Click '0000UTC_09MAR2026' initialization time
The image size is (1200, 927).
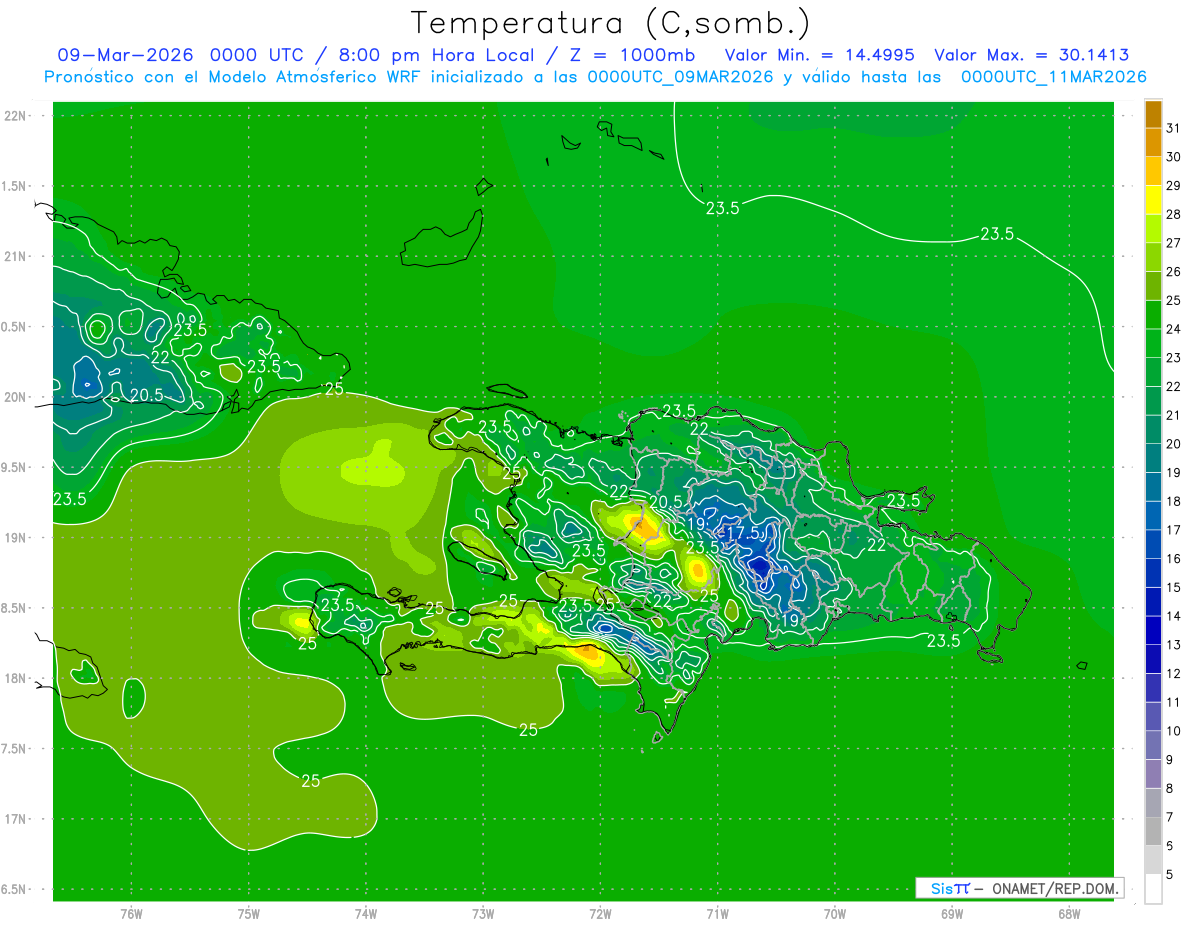tap(680, 77)
